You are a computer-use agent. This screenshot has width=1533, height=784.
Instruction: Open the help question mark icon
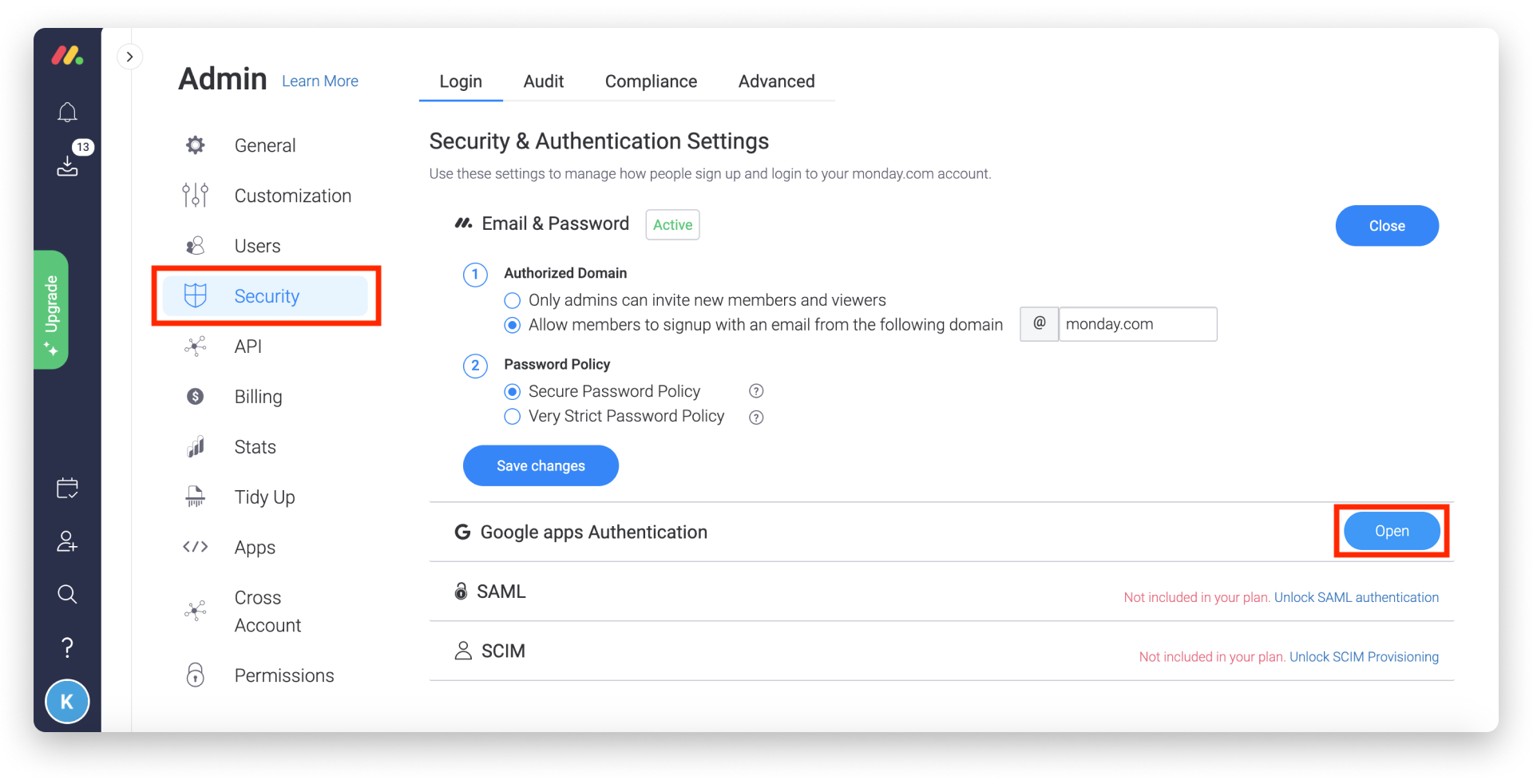[x=67, y=647]
